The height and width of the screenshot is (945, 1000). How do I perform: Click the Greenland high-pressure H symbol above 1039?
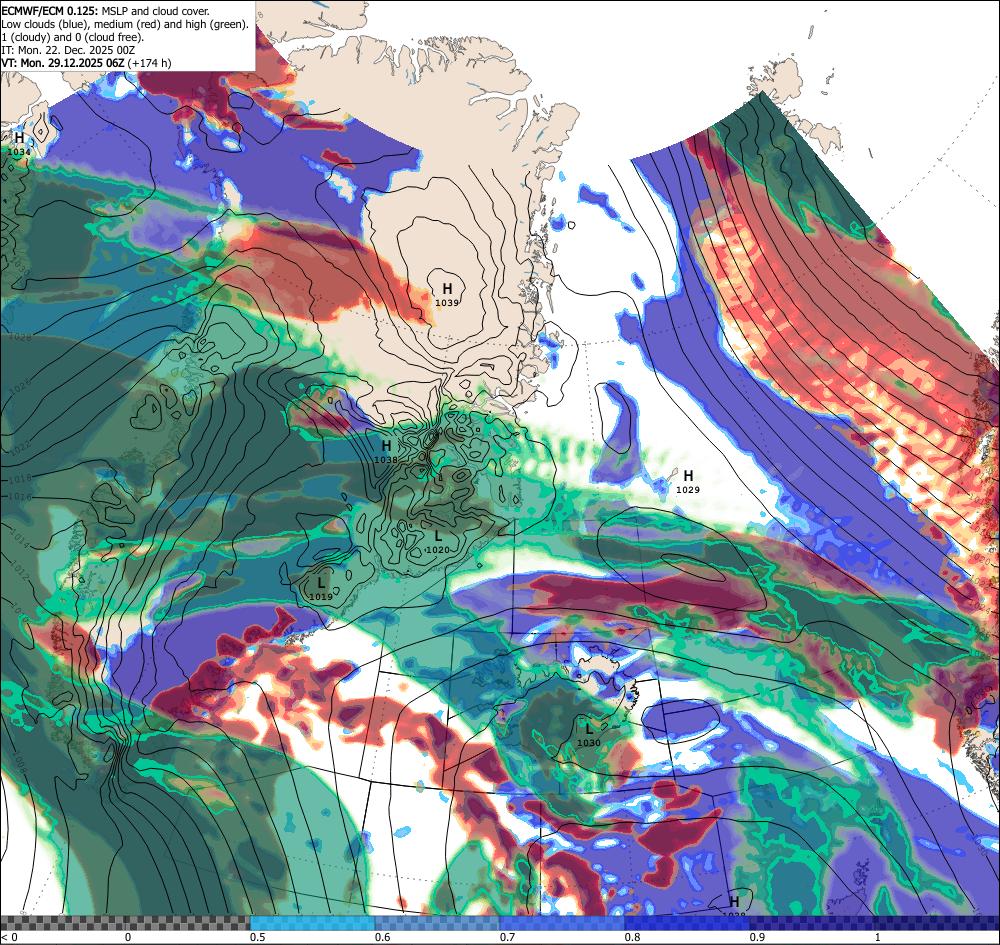coord(447,290)
